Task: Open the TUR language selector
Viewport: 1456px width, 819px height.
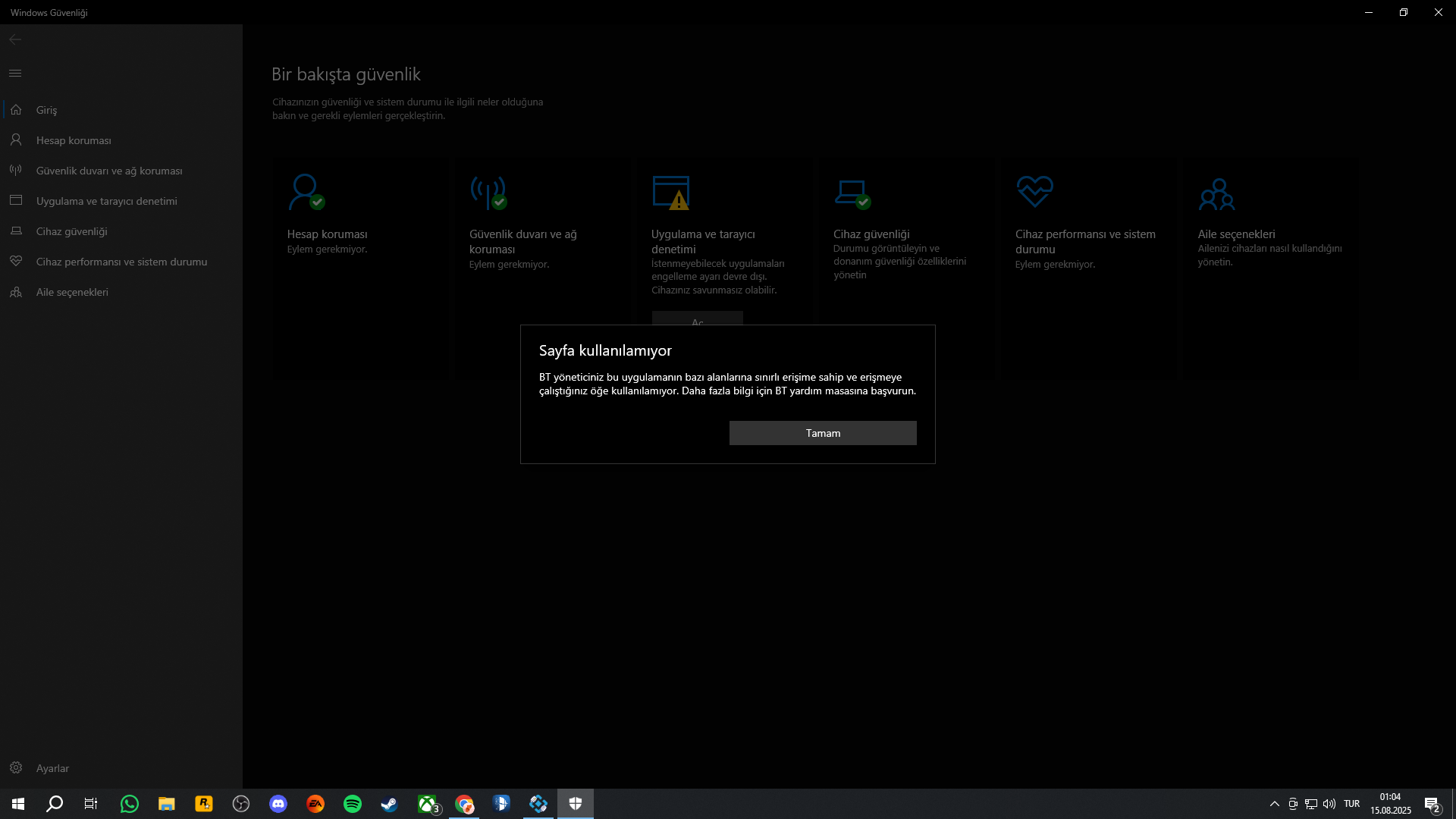Action: (x=1351, y=804)
